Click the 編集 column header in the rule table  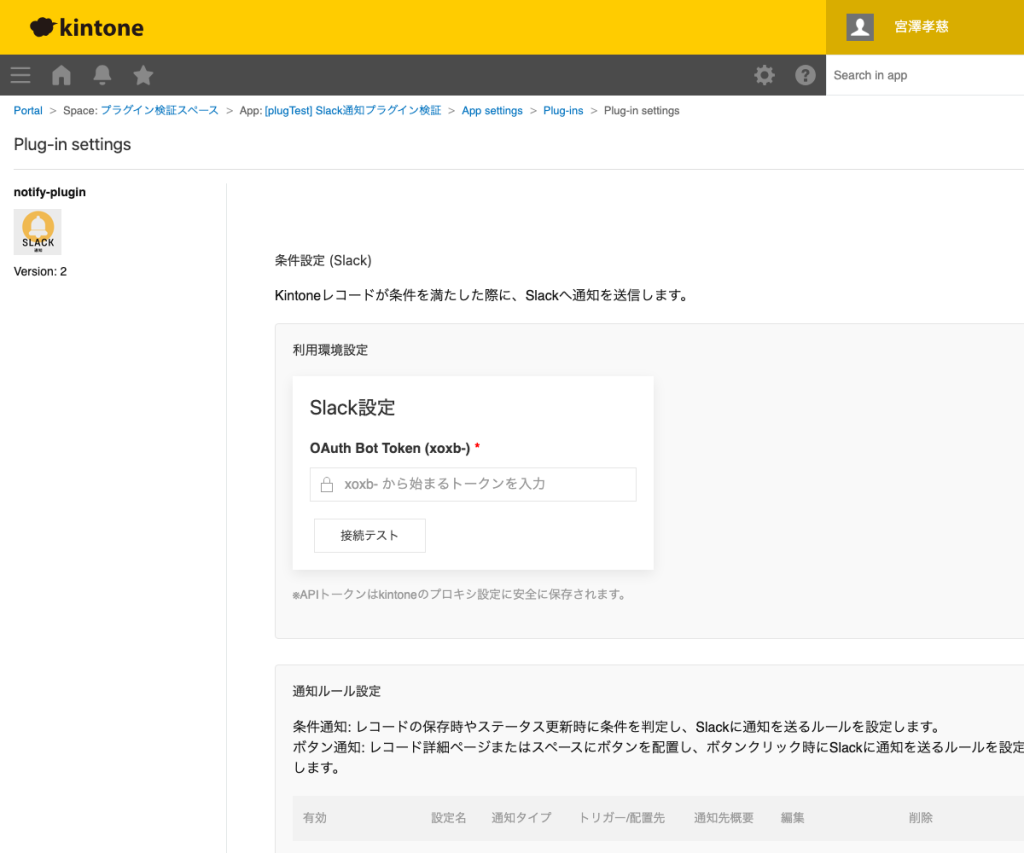coord(792,817)
